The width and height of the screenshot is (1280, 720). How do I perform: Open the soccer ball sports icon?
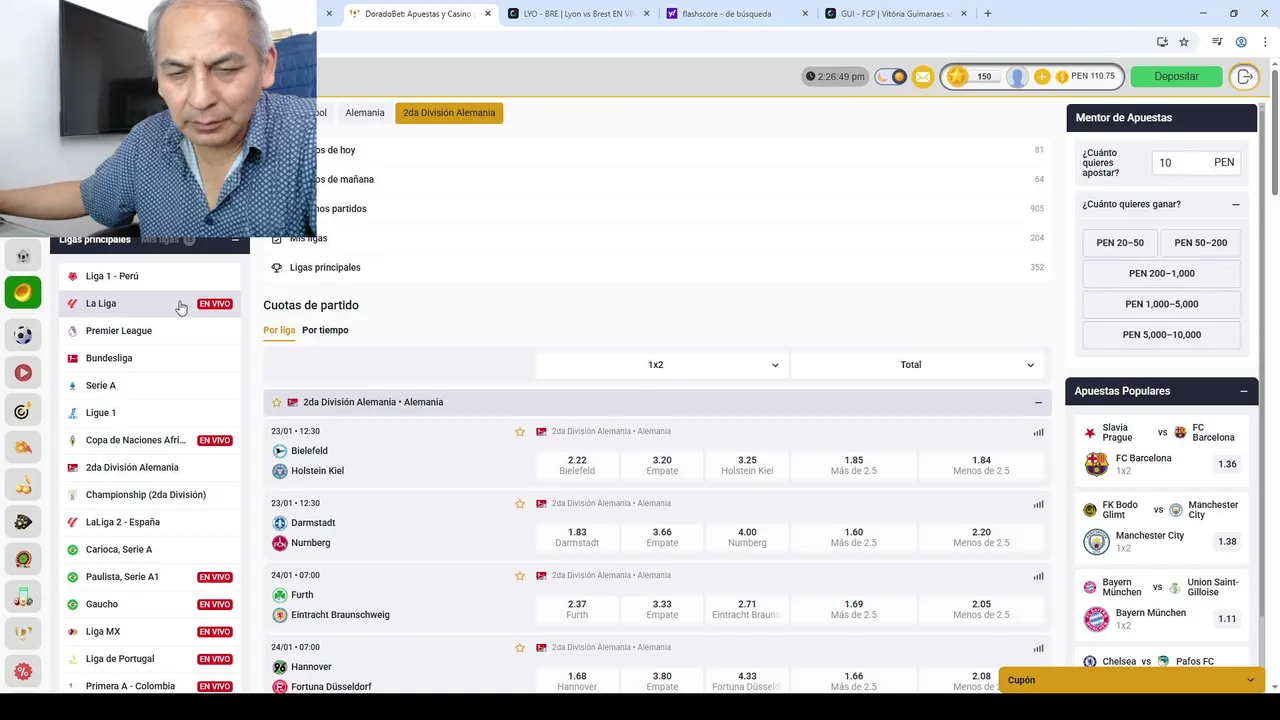tap(23, 335)
